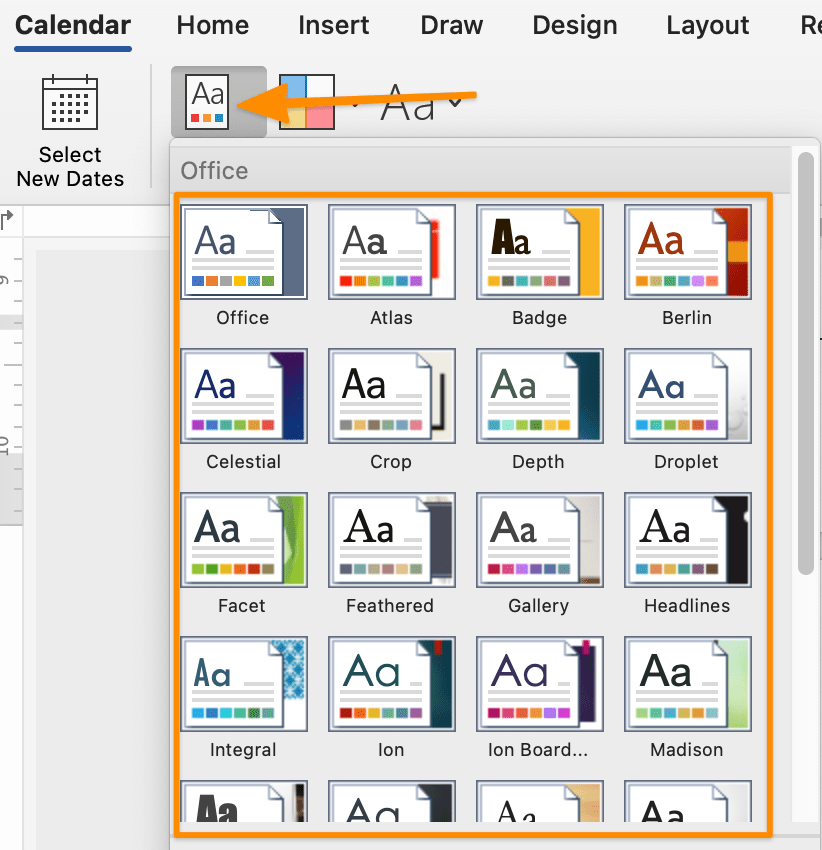Screen dimensions: 822x850
Task: Apply the Integral theme
Action: point(244,684)
